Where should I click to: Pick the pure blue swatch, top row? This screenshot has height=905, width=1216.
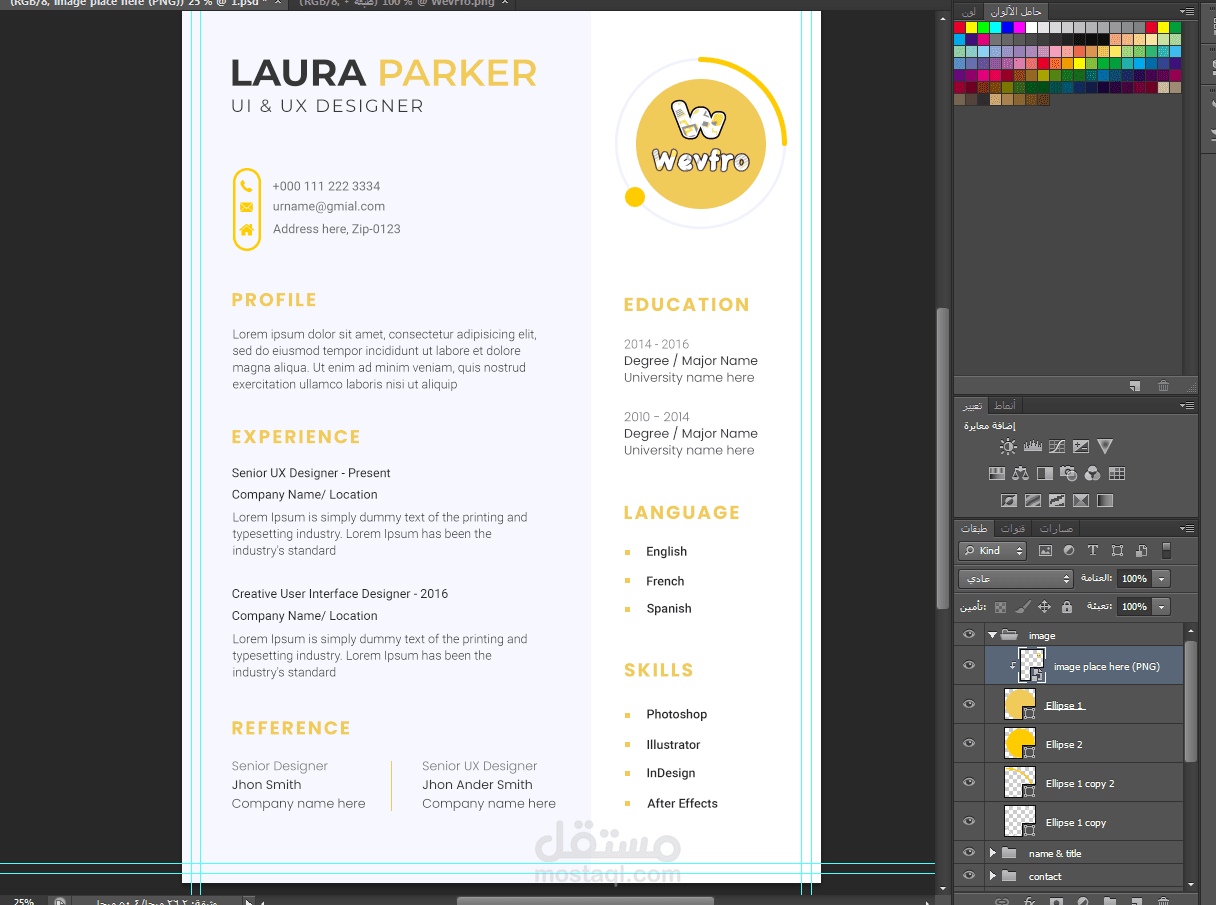coord(1008,27)
